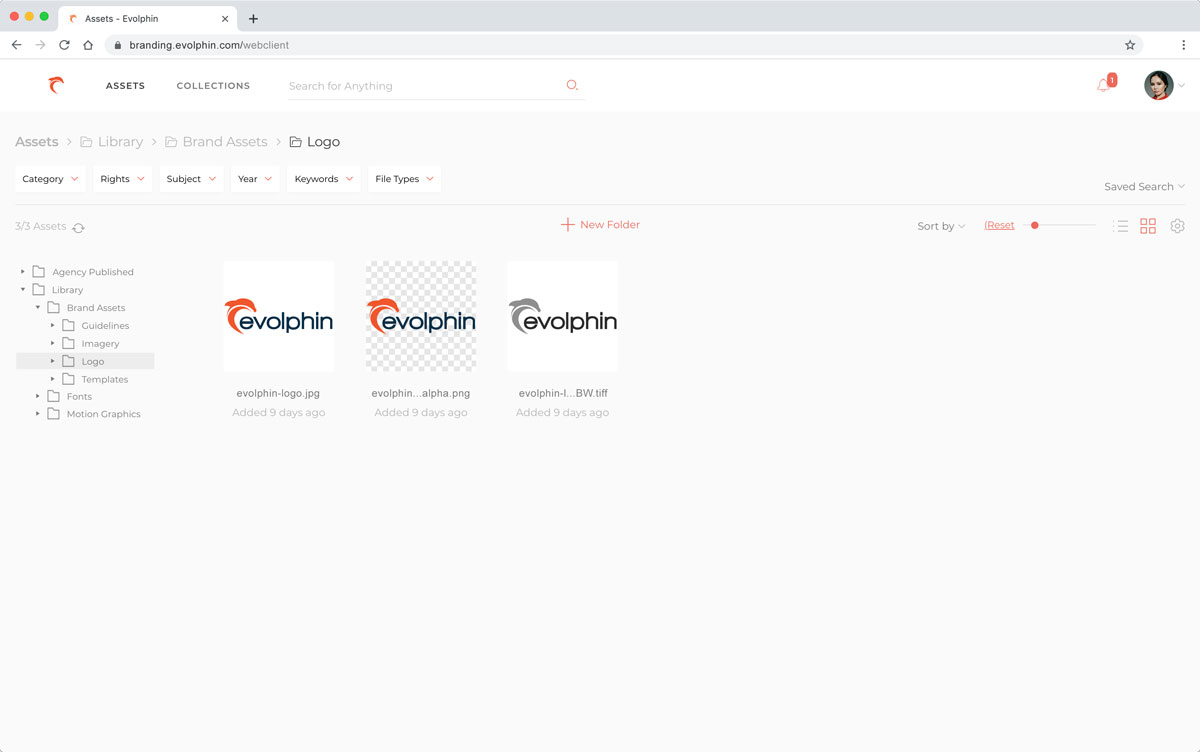This screenshot has width=1200, height=752.
Task: Go to the COLLECTIONS tab
Action: click(213, 86)
